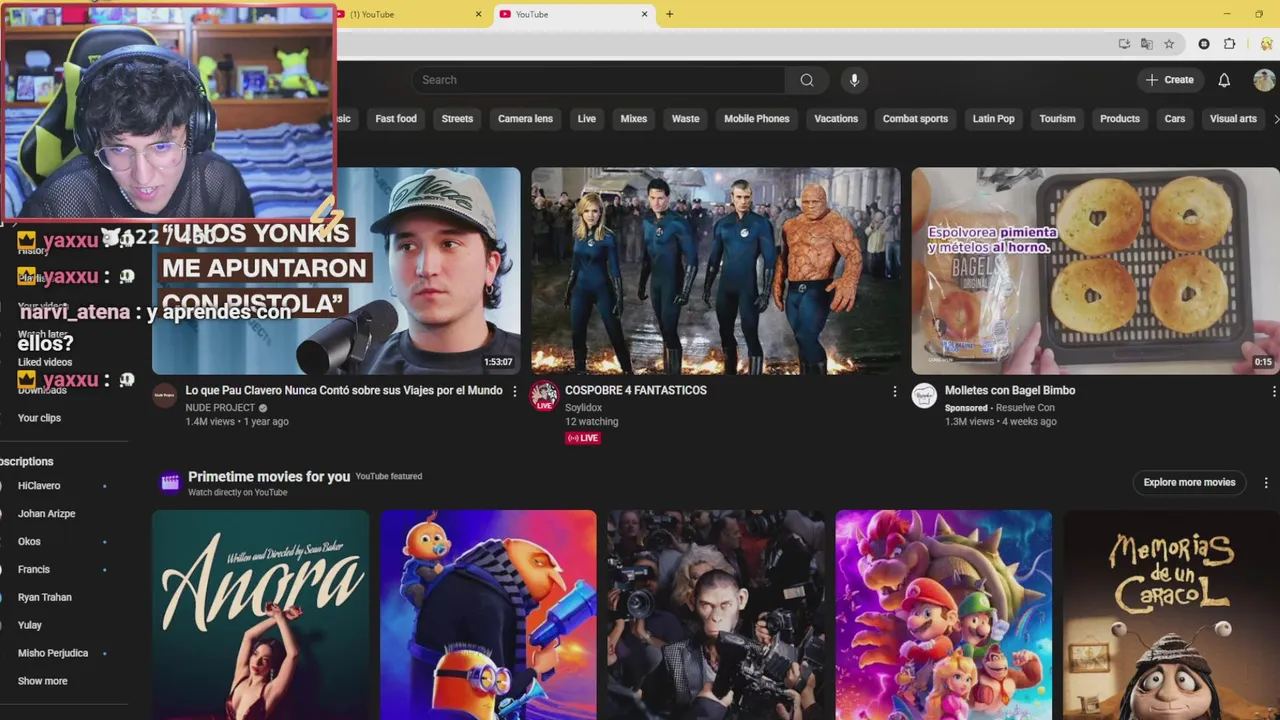Open options menu for COSPOBRE 4 FANTASTICOS
Screen dimensions: 1280x720
895,391
